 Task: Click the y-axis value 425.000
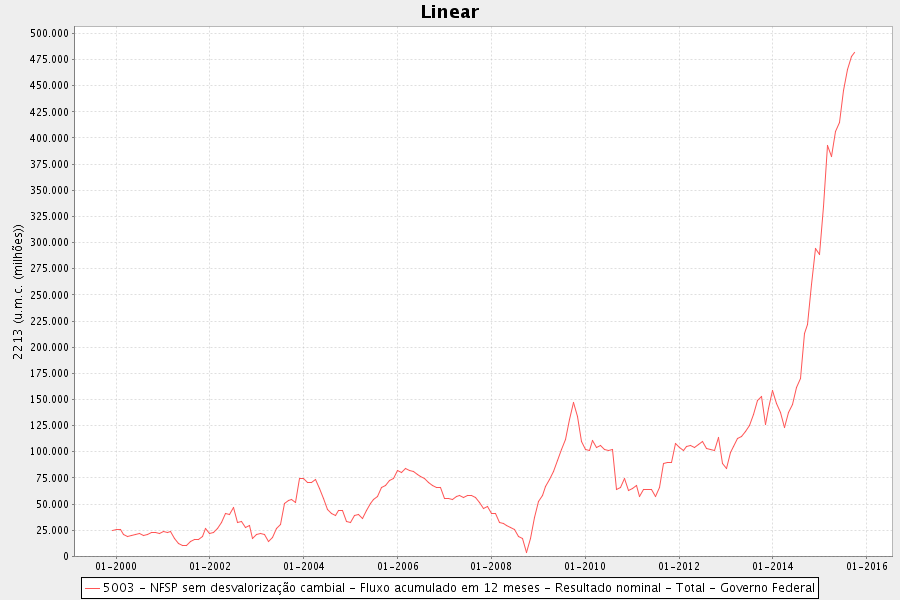click(x=49, y=112)
